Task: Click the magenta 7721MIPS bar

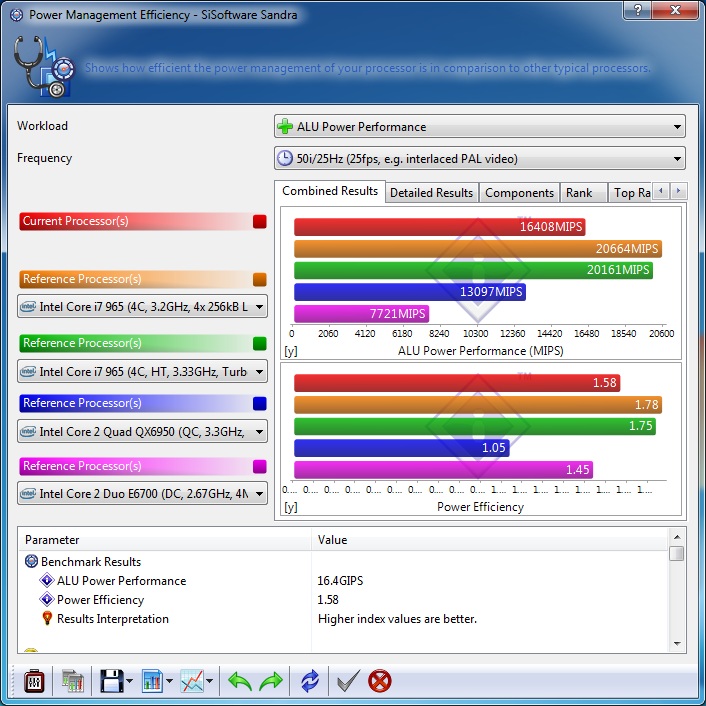Action: [x=362, y=313]
